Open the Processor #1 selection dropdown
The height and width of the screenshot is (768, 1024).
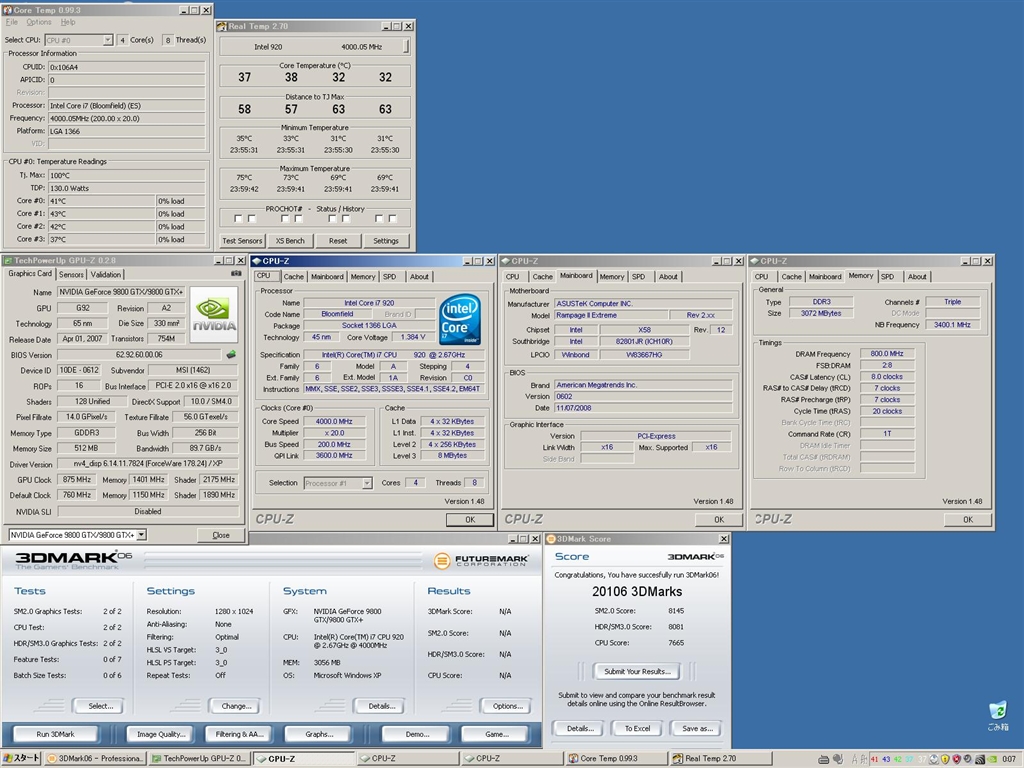click(366, 483)
